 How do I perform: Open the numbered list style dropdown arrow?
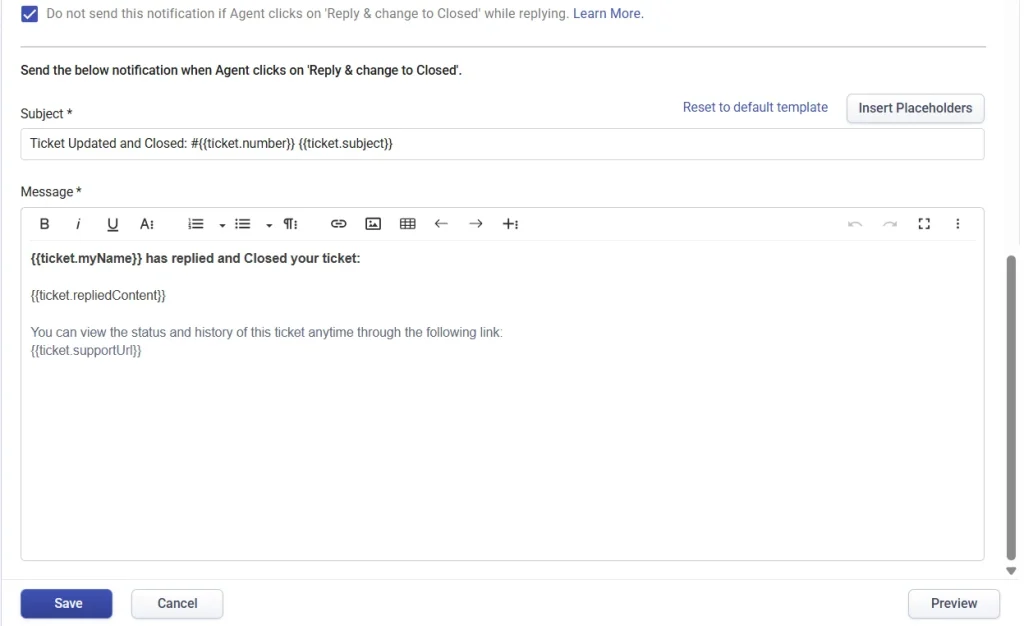click(x=221, y=226)
